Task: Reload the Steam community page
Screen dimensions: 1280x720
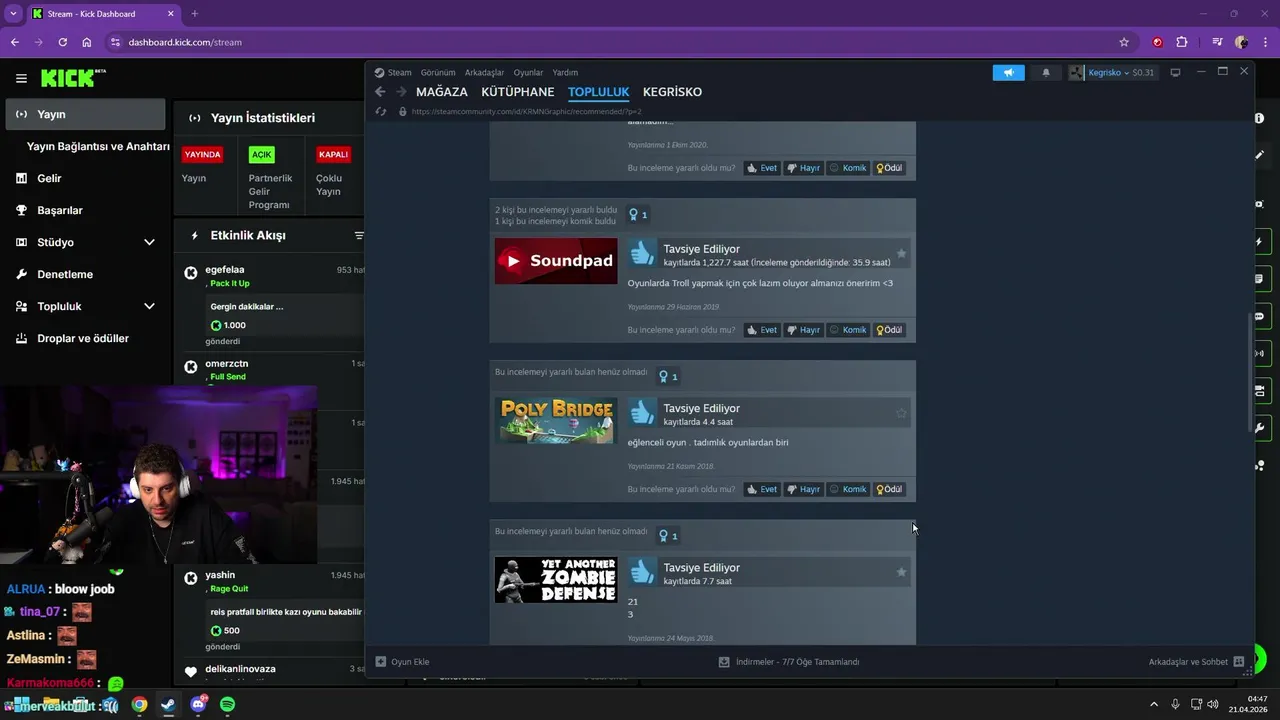Action: click(x=380, y=111)
